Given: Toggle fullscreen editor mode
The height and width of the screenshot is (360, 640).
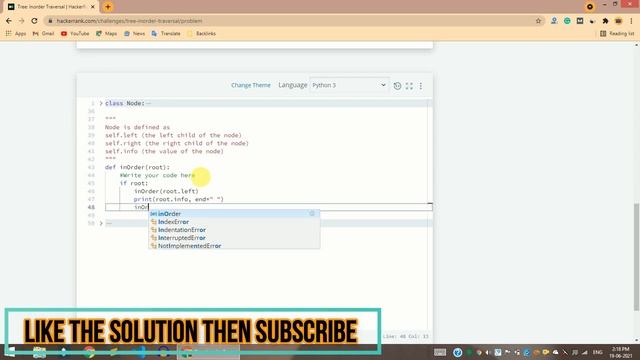Looking at the screenshot, I should [409, 86].
